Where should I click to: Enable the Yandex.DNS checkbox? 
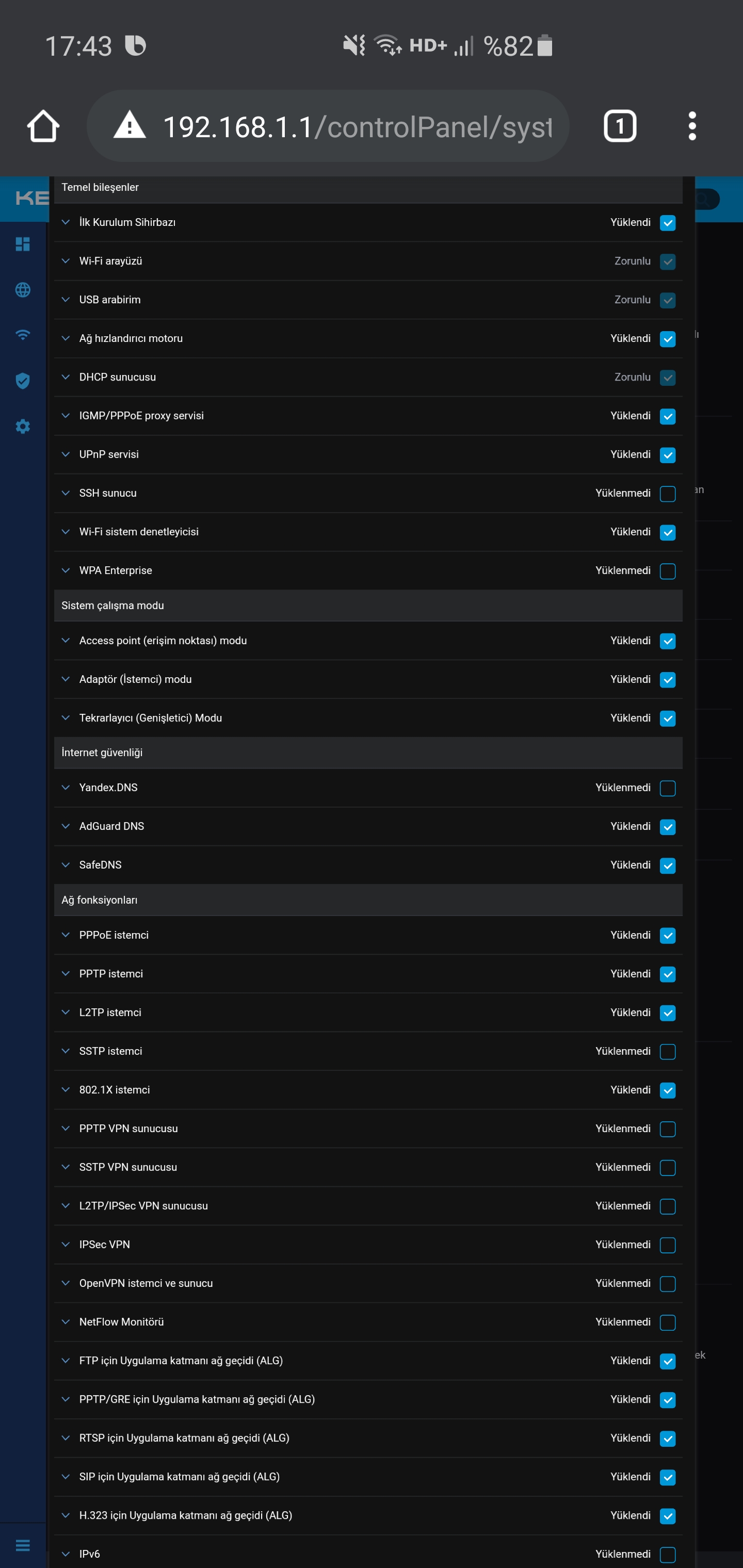(x=668, y=788)
